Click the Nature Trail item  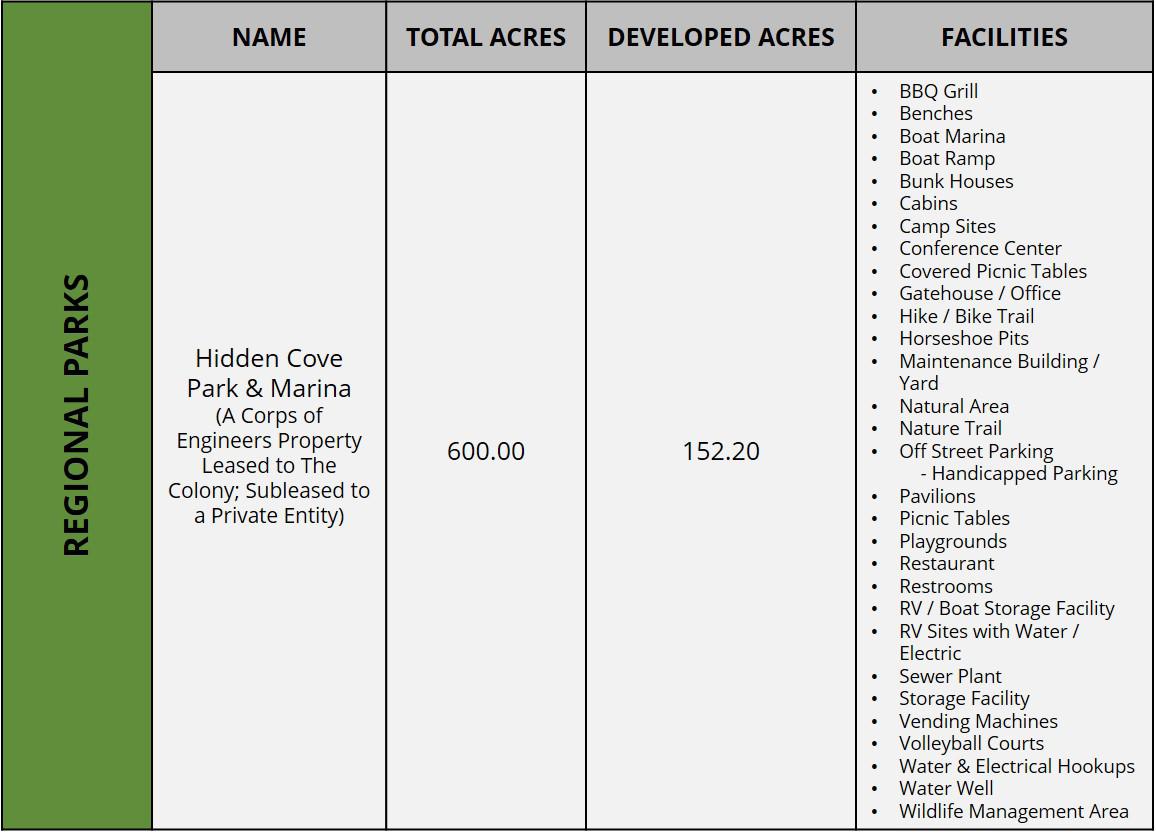(x=950, y=428)
